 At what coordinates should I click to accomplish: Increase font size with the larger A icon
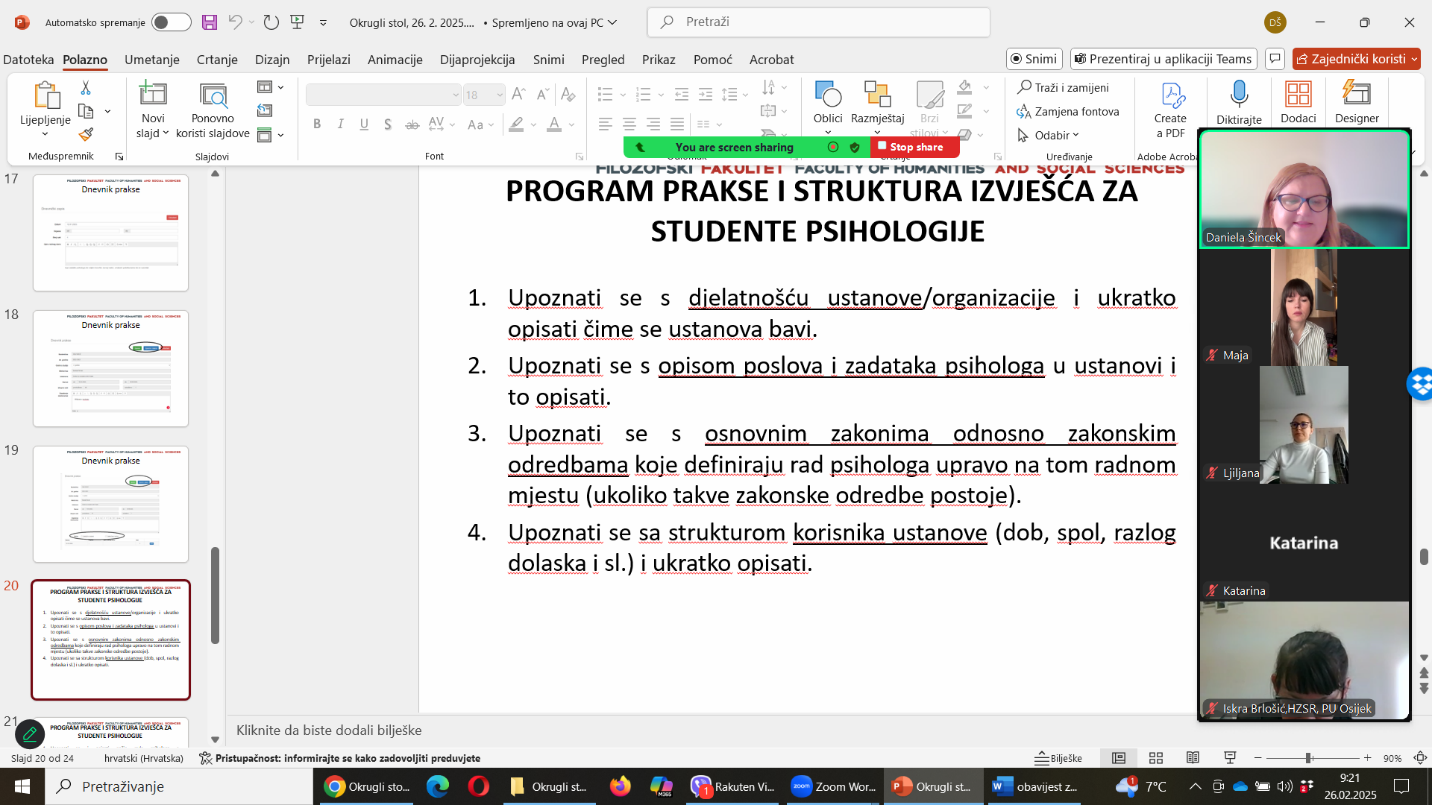[518, 95]
